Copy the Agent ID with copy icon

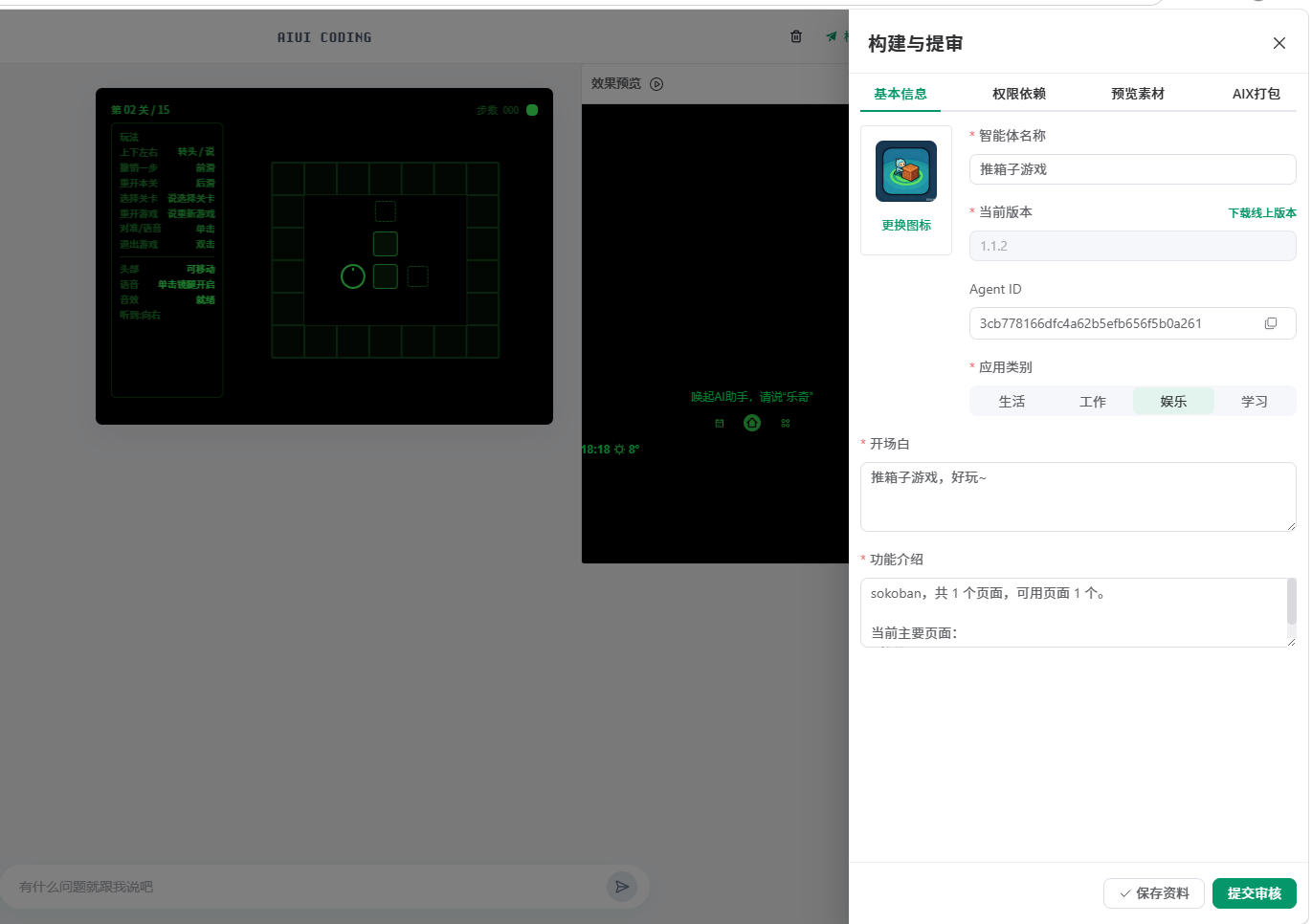pos(1271,323)
